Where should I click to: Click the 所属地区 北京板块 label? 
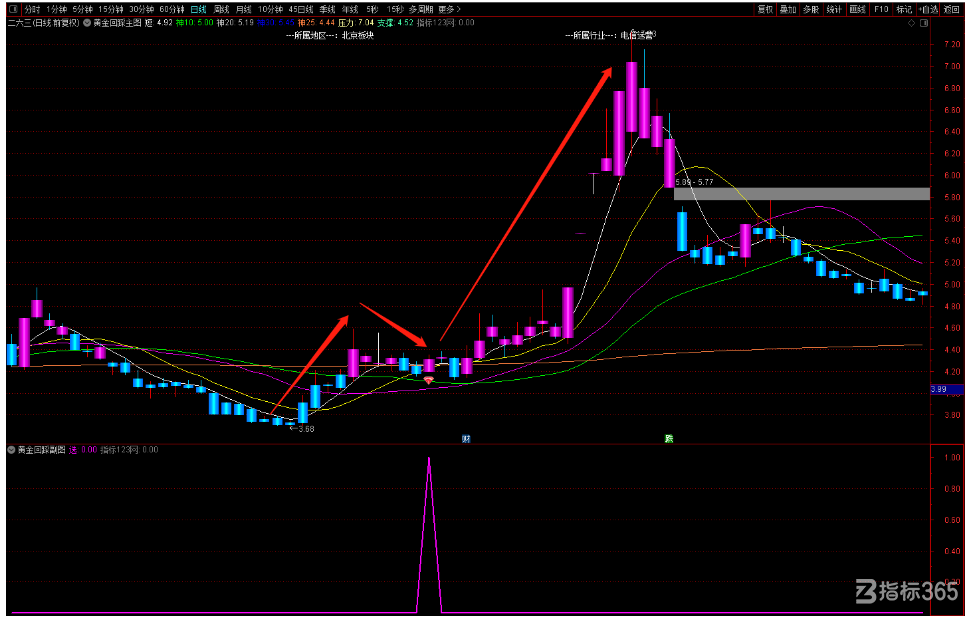click(x=330, y=35)
